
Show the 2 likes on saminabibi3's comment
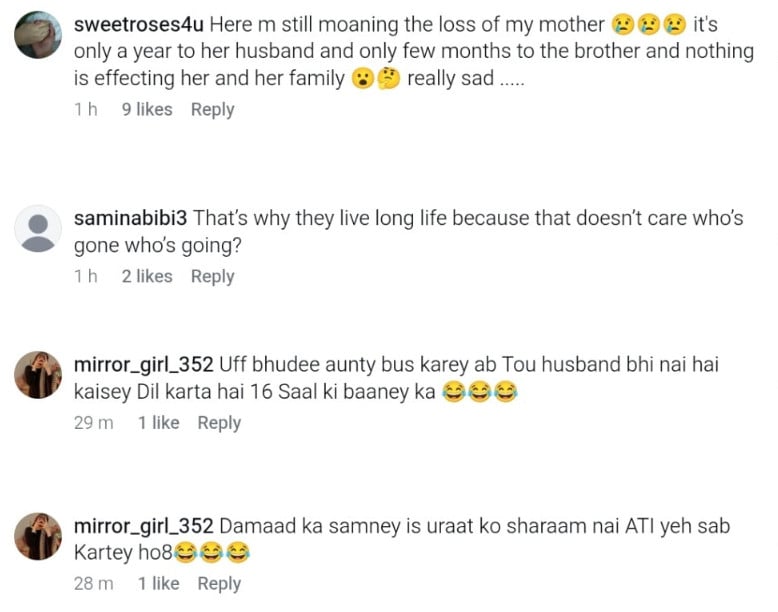point(147,276)
